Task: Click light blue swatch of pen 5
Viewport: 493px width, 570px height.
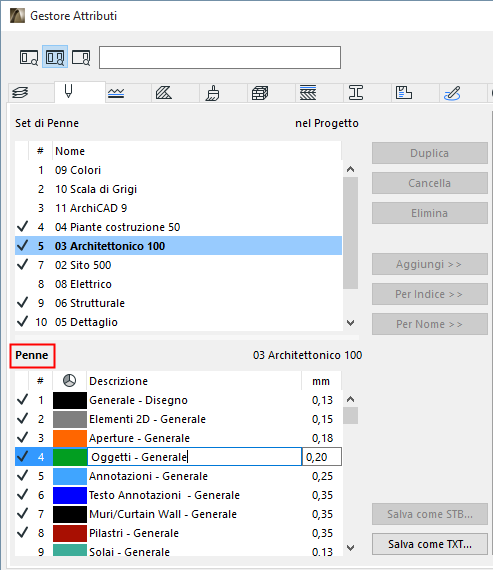Action: [x=70, y=476]
